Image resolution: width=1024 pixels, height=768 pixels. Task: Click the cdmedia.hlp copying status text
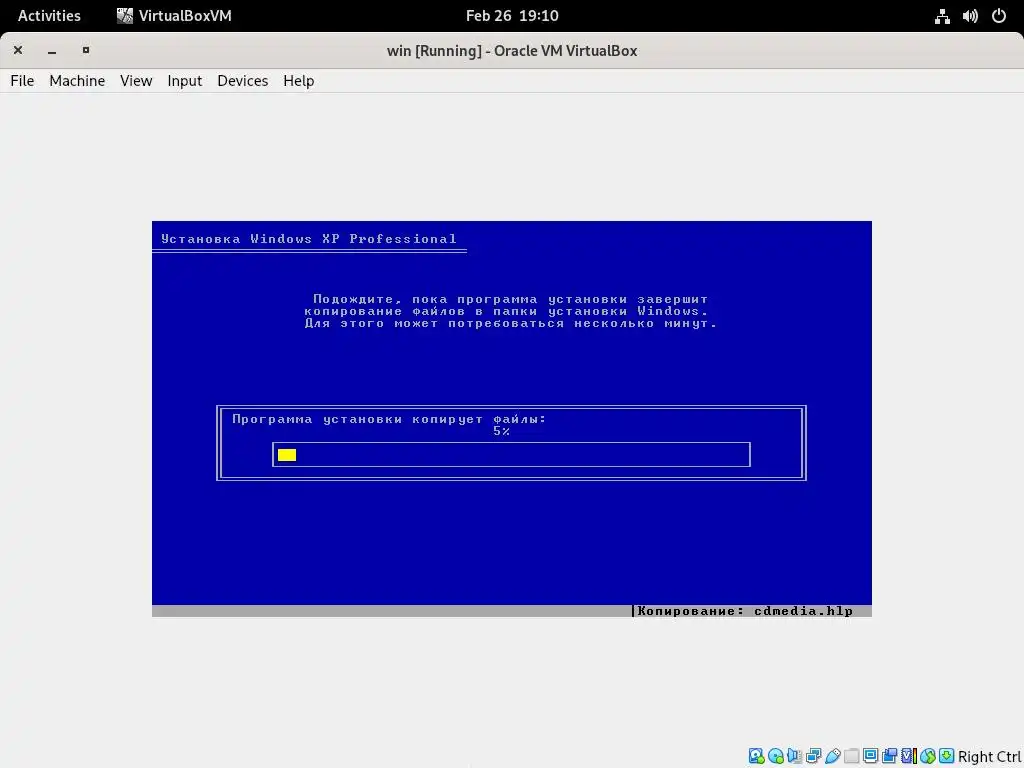pyautogui.click(x=745, y=611)
